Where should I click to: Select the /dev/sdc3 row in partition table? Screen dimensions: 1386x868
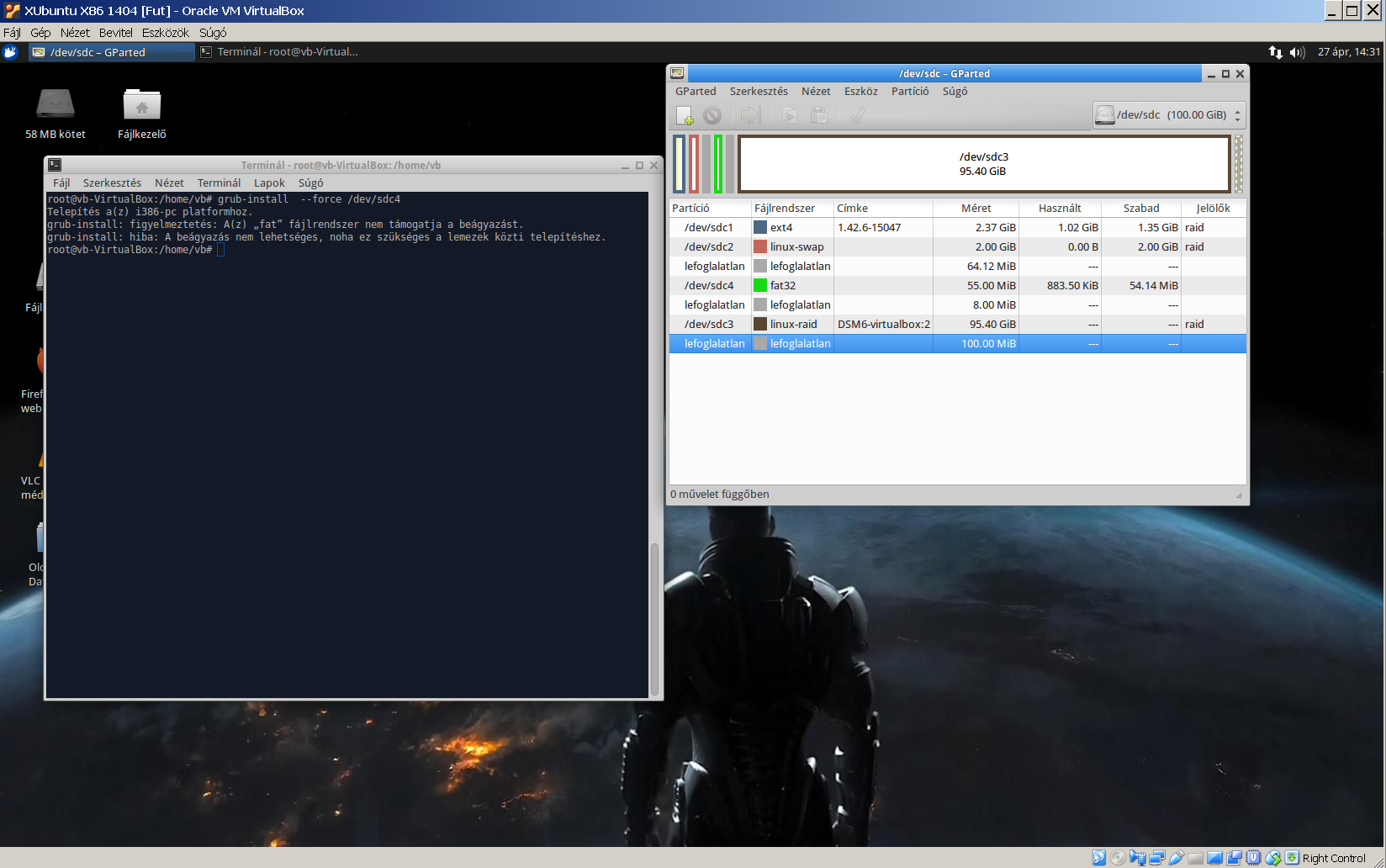(x=957, y=324)
